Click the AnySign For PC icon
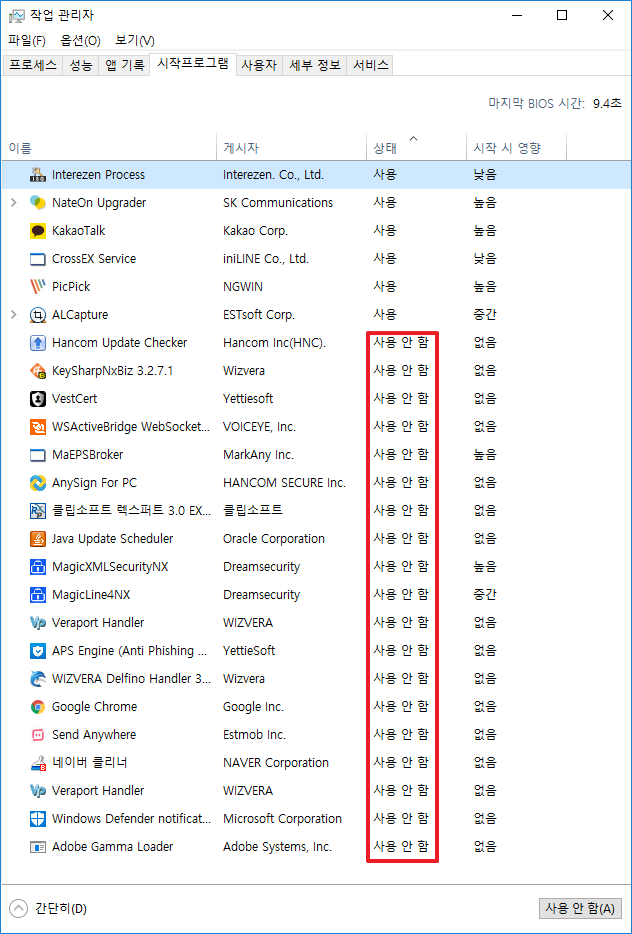Screen dimensions: 632x934 tap(38, 483)
